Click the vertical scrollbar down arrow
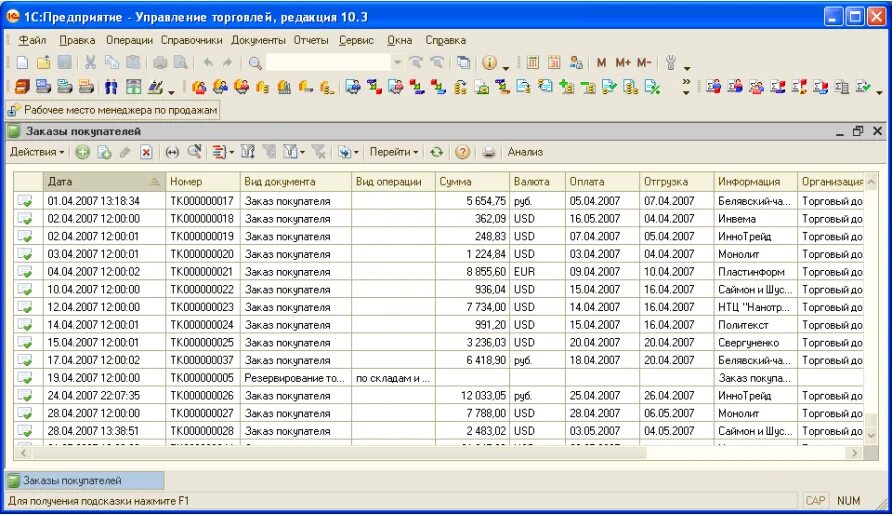Screen dimensions: 896x516 click(871, 434)
